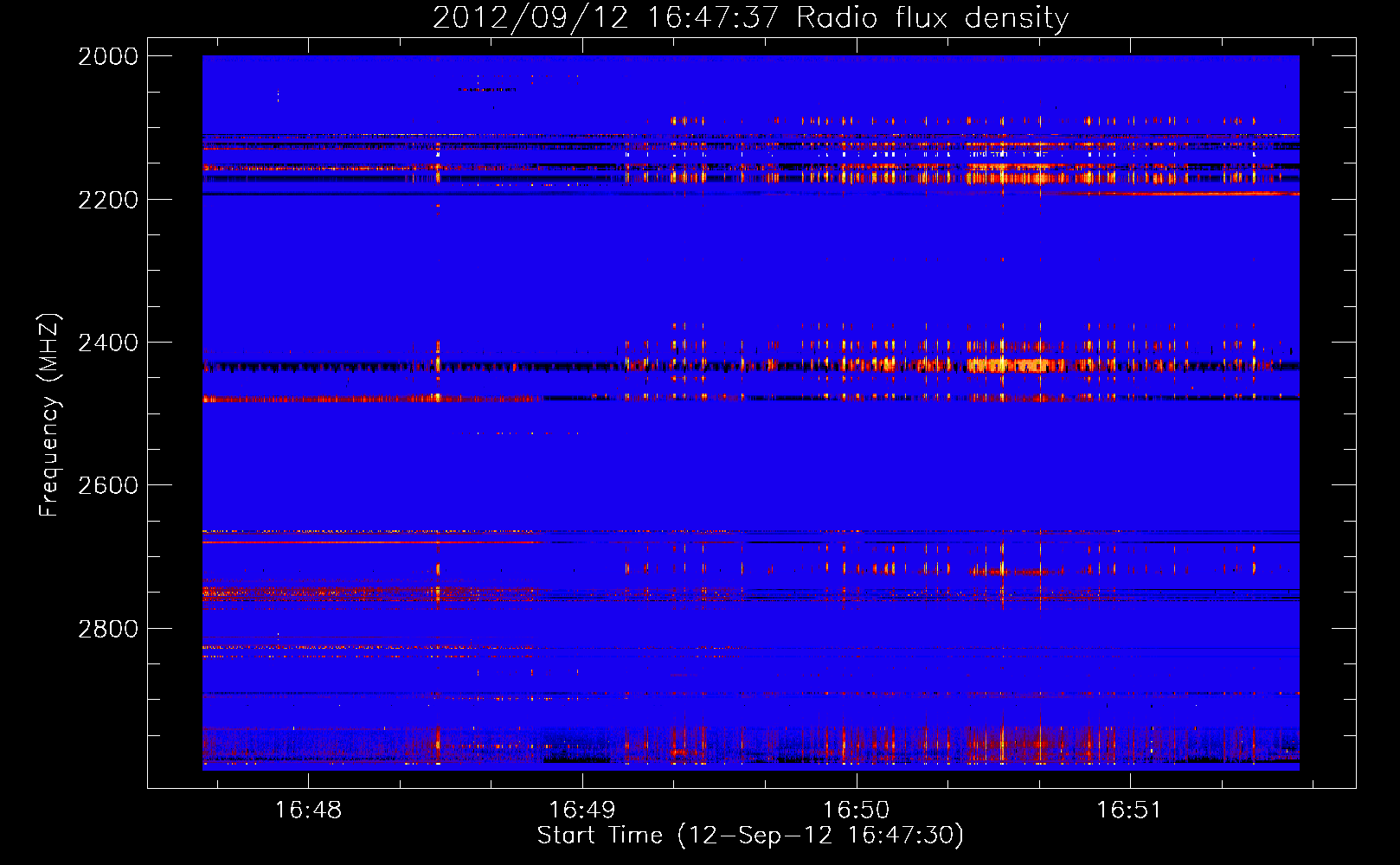Click the 2200 frequency tick label

click(108, 200)
